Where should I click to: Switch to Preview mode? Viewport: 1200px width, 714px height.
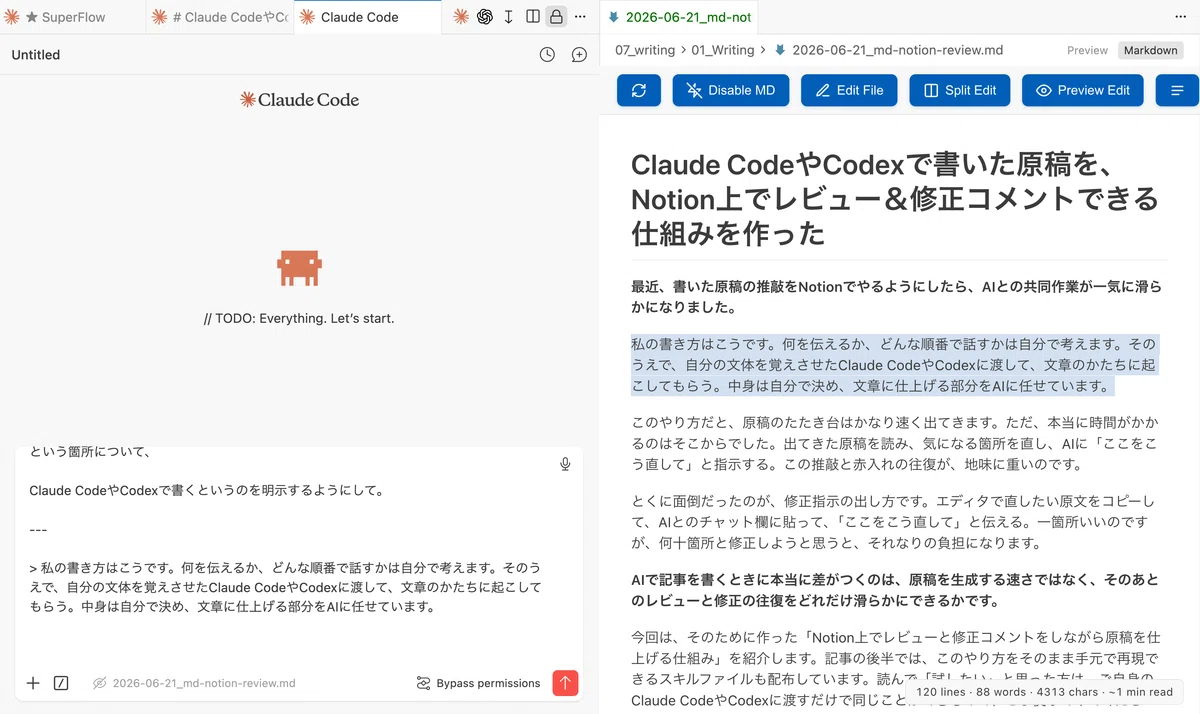(x=1087, y=50)
